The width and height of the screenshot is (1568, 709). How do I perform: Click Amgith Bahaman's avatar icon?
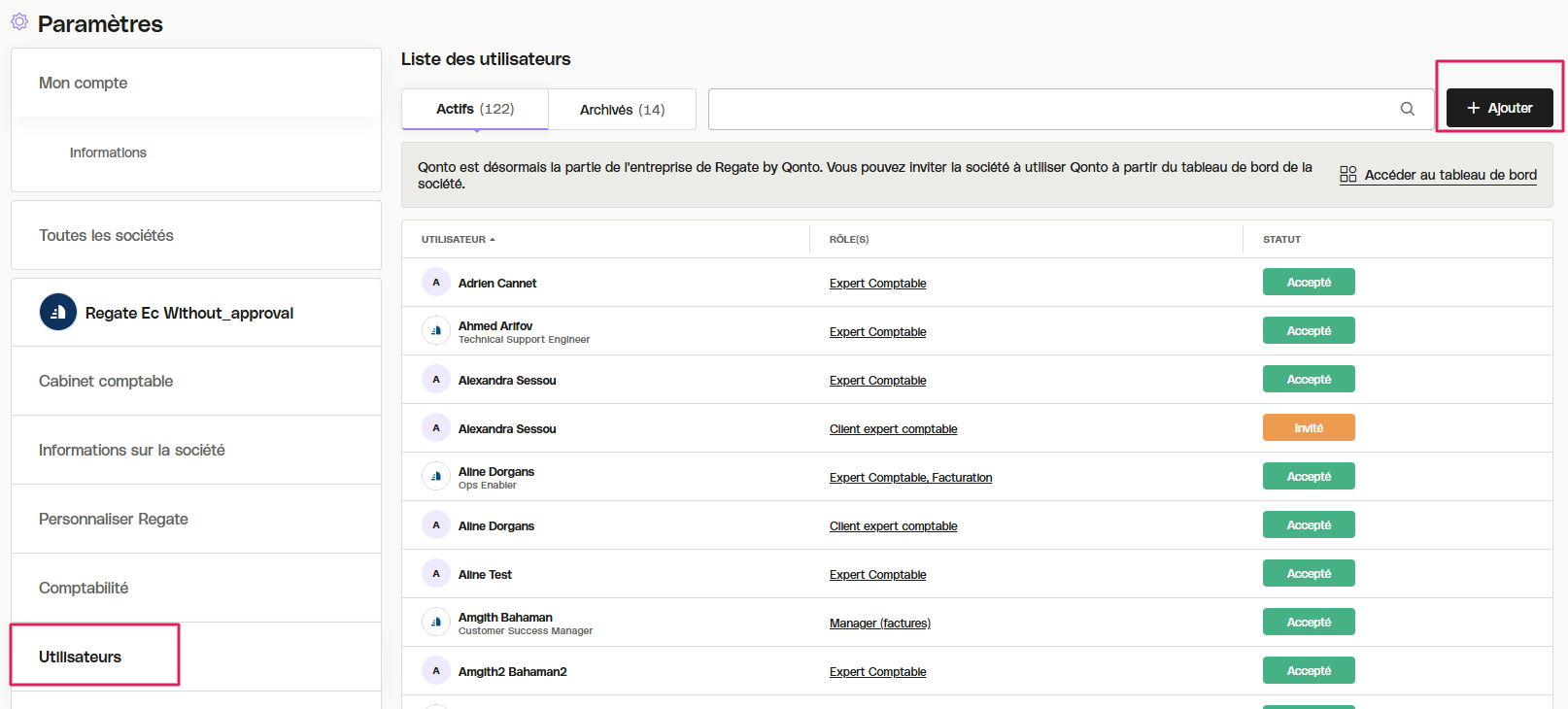(x=436, y=622)
